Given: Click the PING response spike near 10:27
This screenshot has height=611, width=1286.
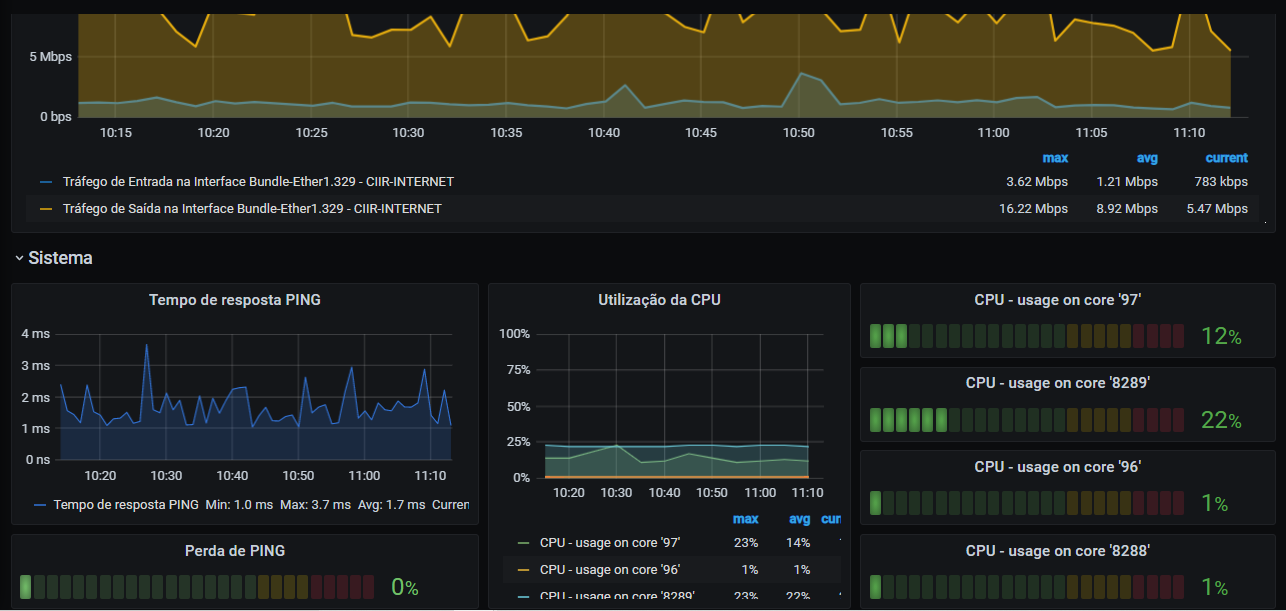Looking at the screenshot, I should [x=146, y=345].
